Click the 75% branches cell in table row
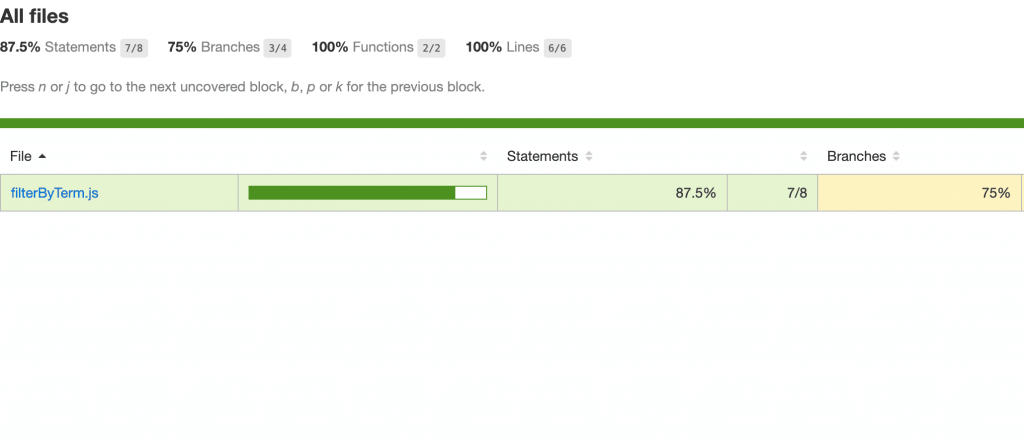Image resolution: width=1024 pixels, height=446 pixels. pos(995,193)
